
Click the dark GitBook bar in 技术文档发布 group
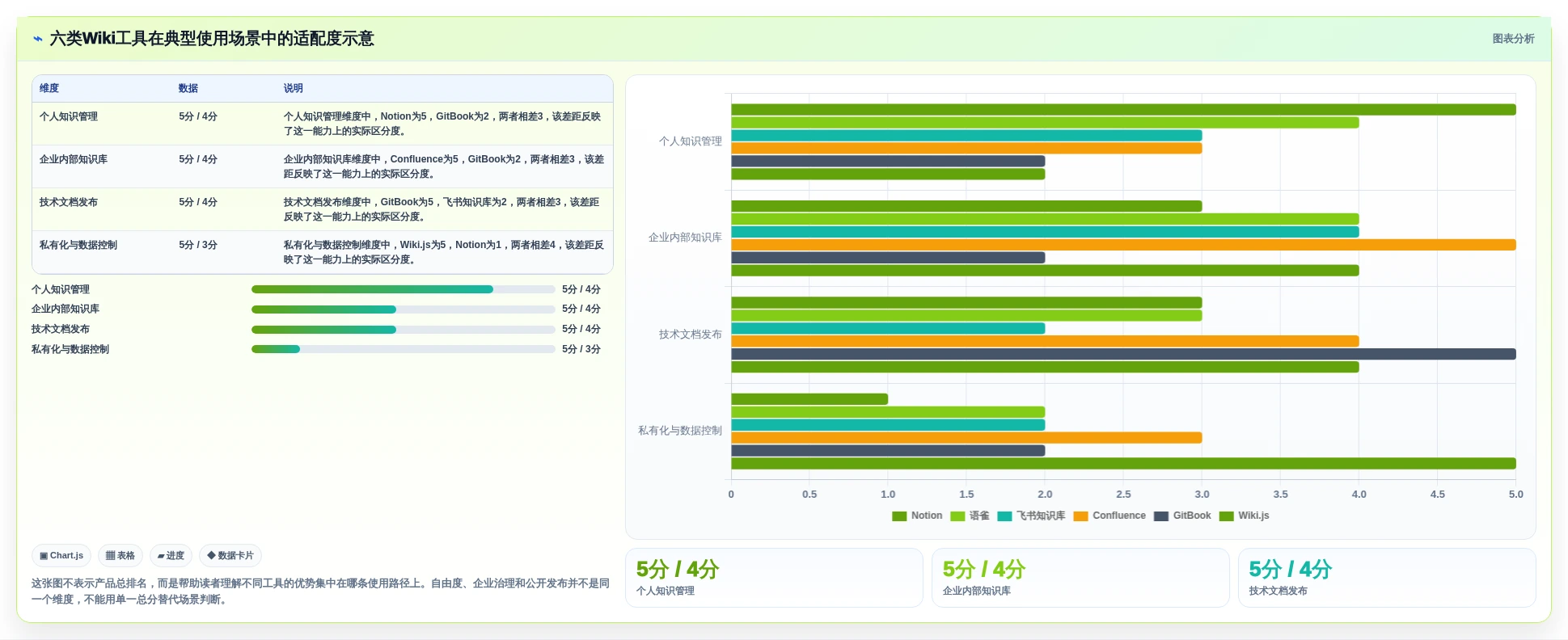click(1123, 354)
